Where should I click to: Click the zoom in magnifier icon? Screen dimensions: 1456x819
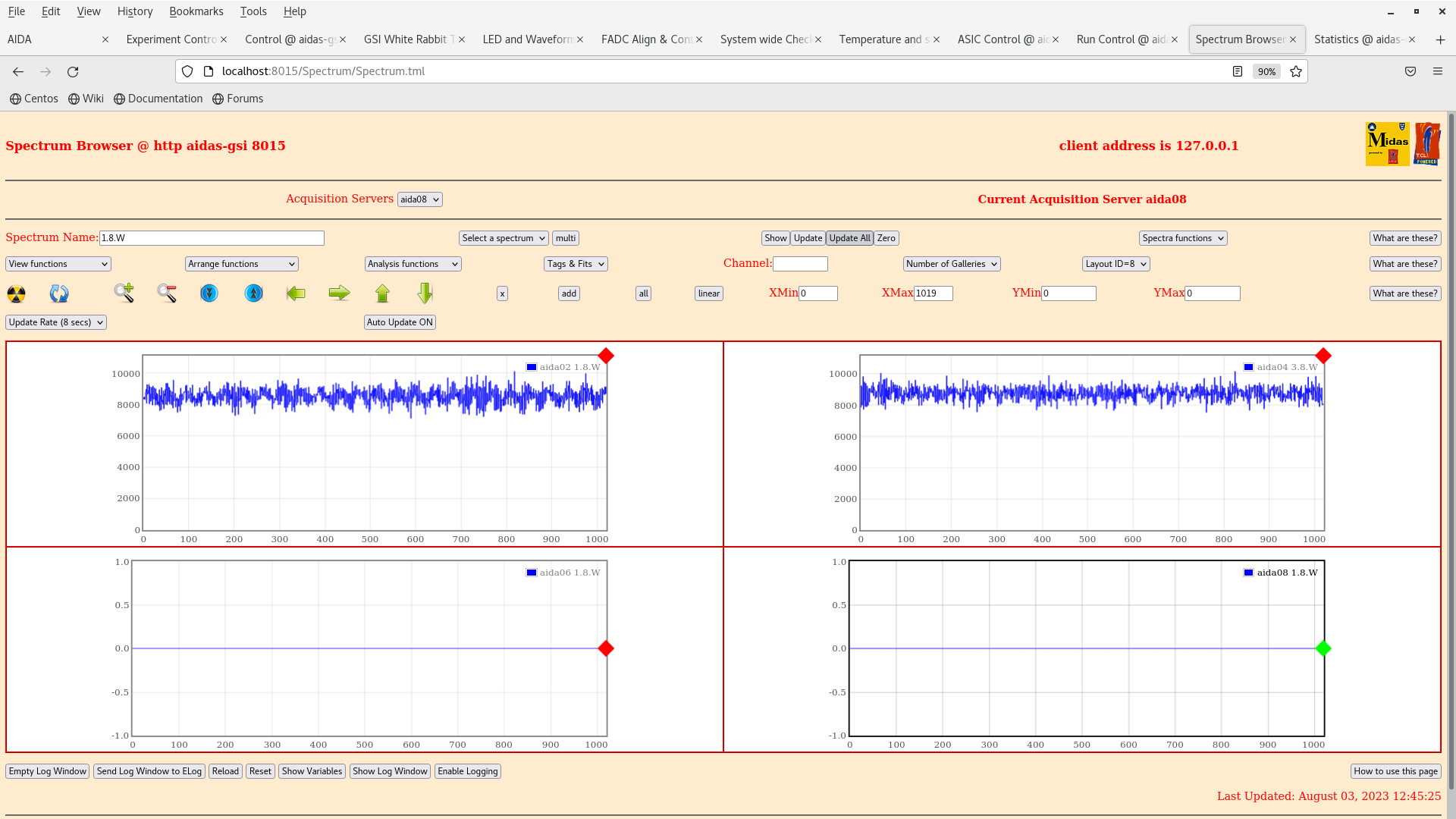[x=124, y=293]
